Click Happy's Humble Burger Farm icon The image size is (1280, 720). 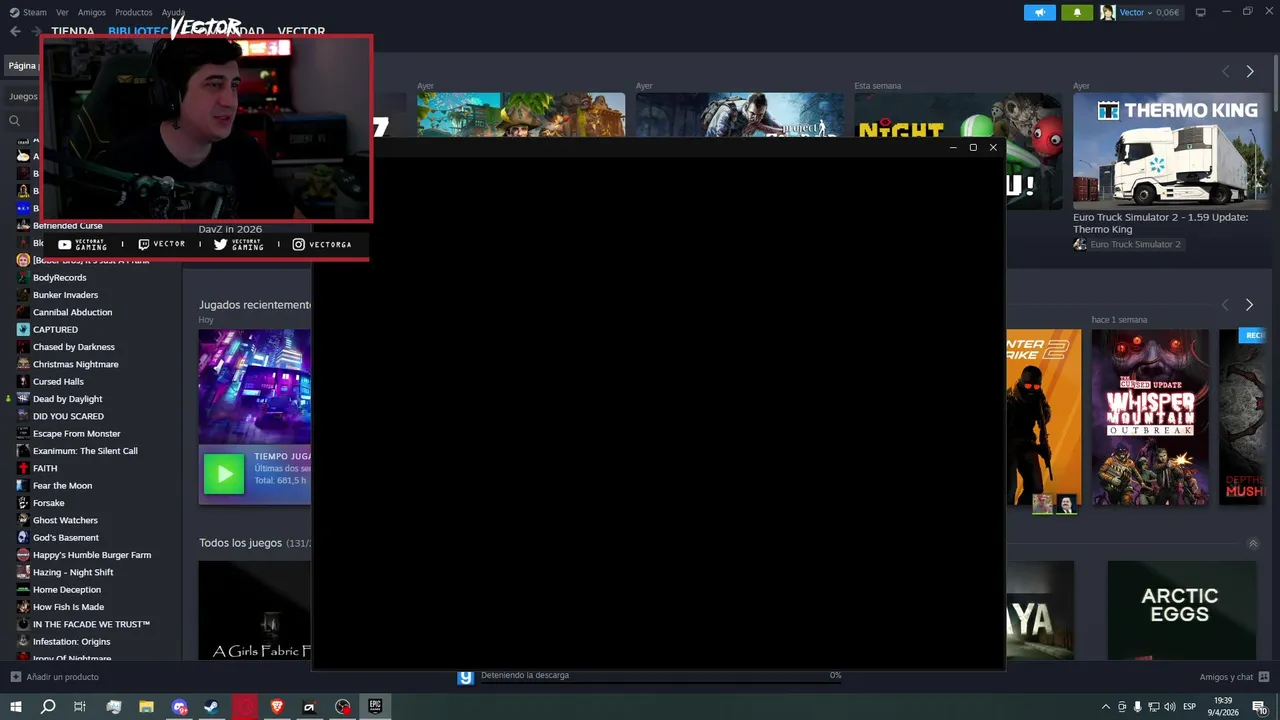pos(23,555)
